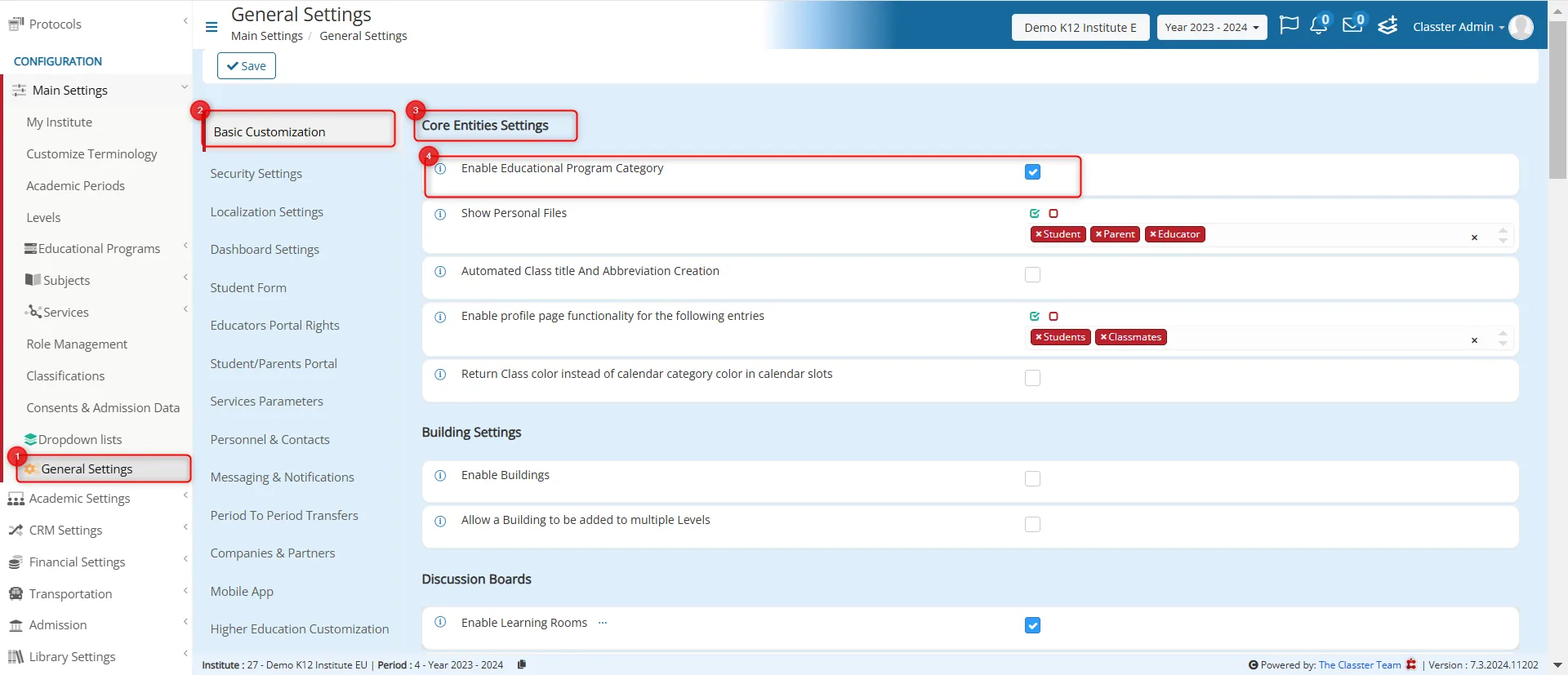Click the Save button
The width and height of the screenshot is (1568, 675).
(247, 66)
